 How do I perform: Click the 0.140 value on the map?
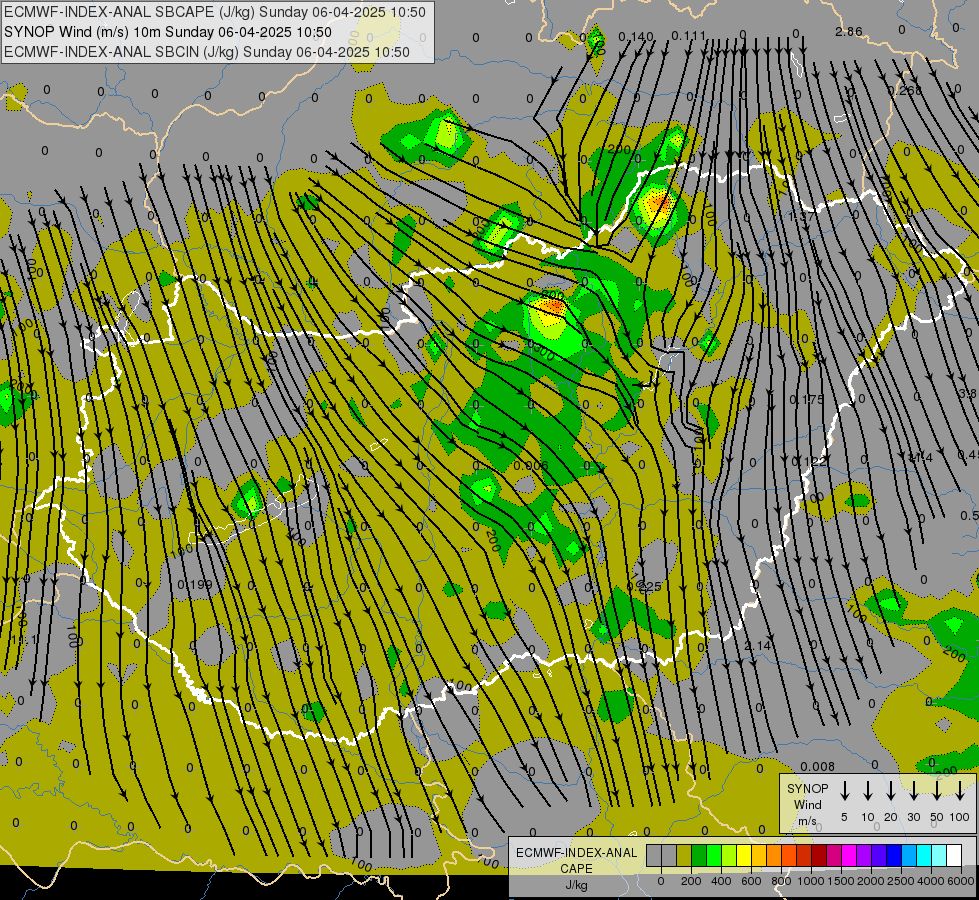pos(636,37)
